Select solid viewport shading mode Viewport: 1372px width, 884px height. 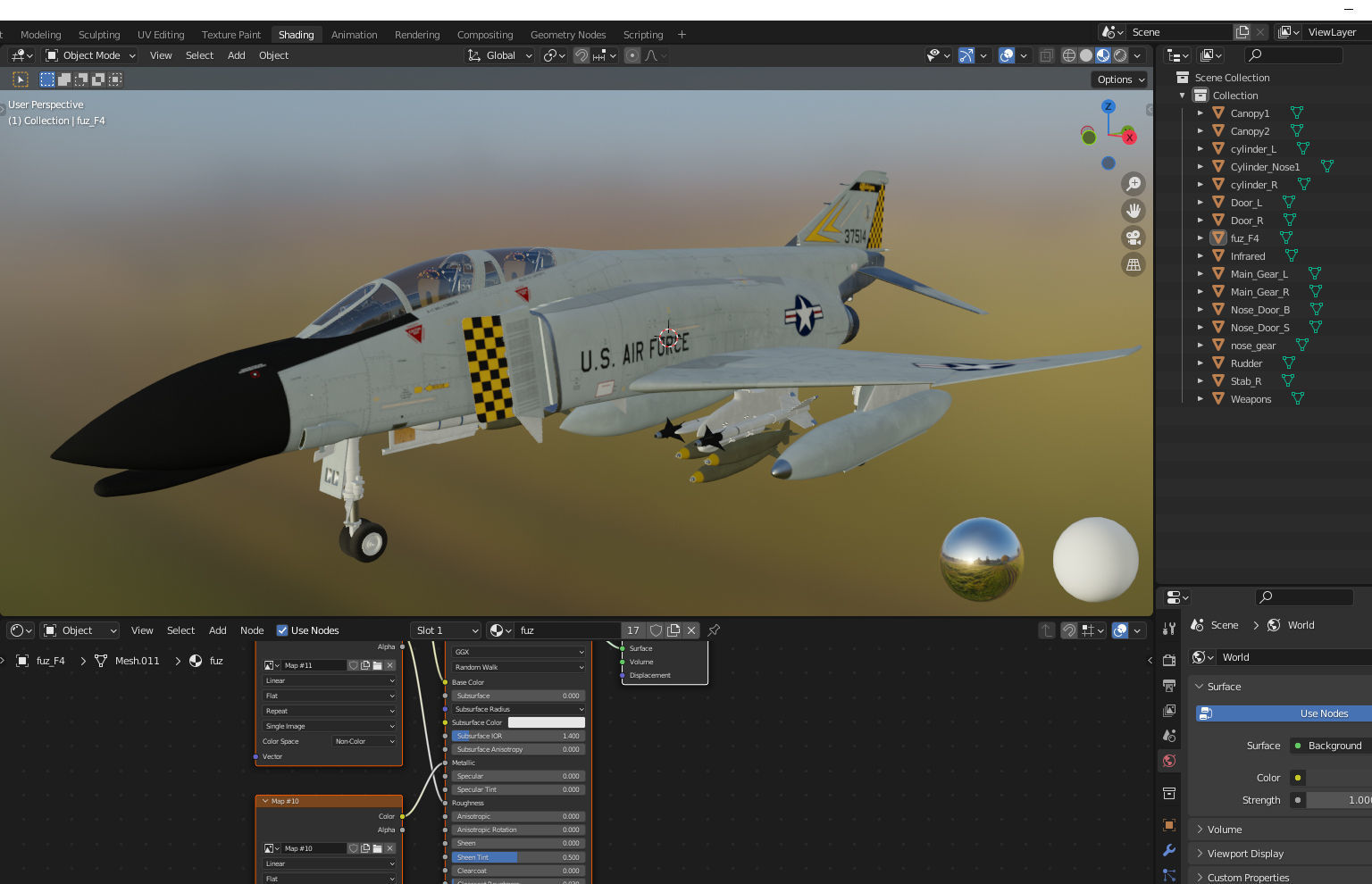tap(1086, 55)
